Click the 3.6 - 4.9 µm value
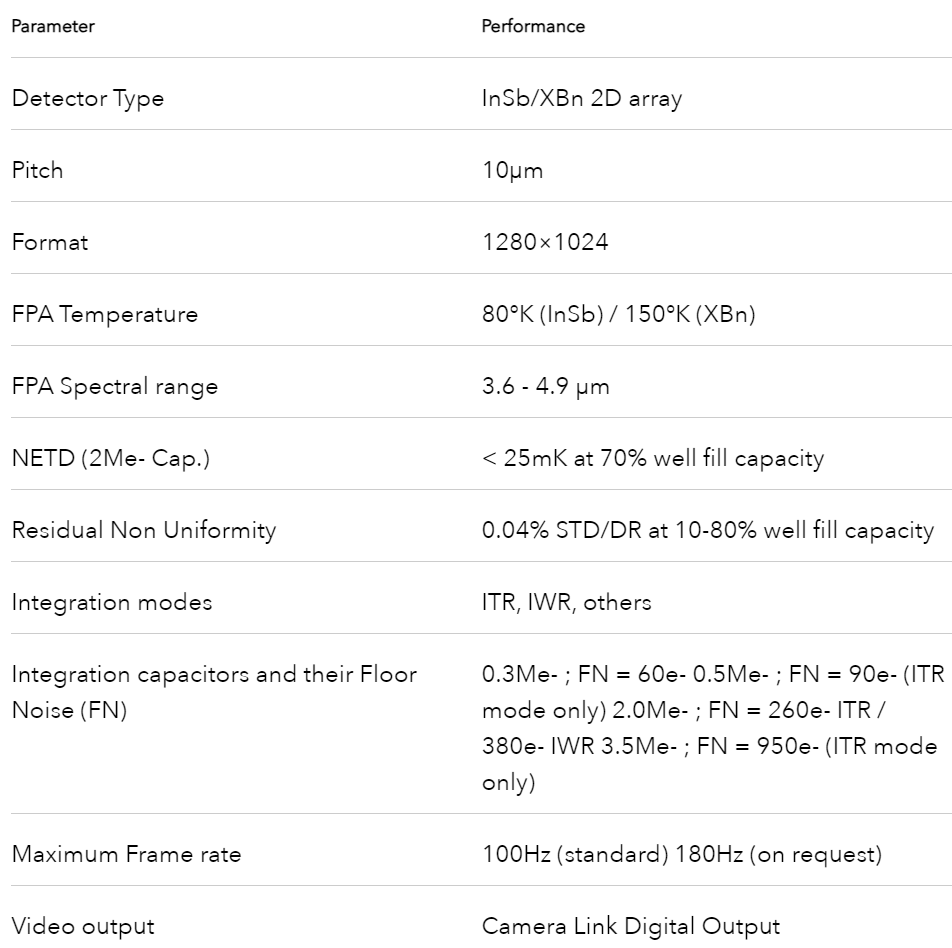The image size is (952, 948). pos(546,386)
